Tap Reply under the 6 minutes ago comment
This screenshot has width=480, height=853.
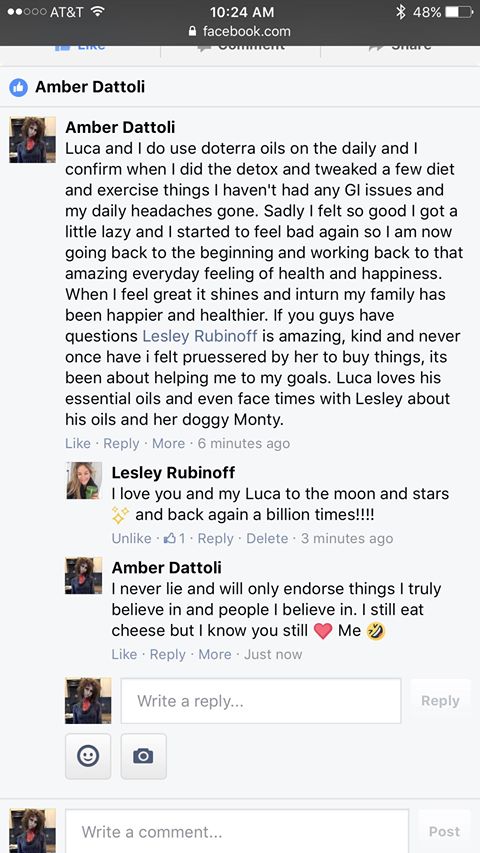pyautogui.click(x=121, y=443)
